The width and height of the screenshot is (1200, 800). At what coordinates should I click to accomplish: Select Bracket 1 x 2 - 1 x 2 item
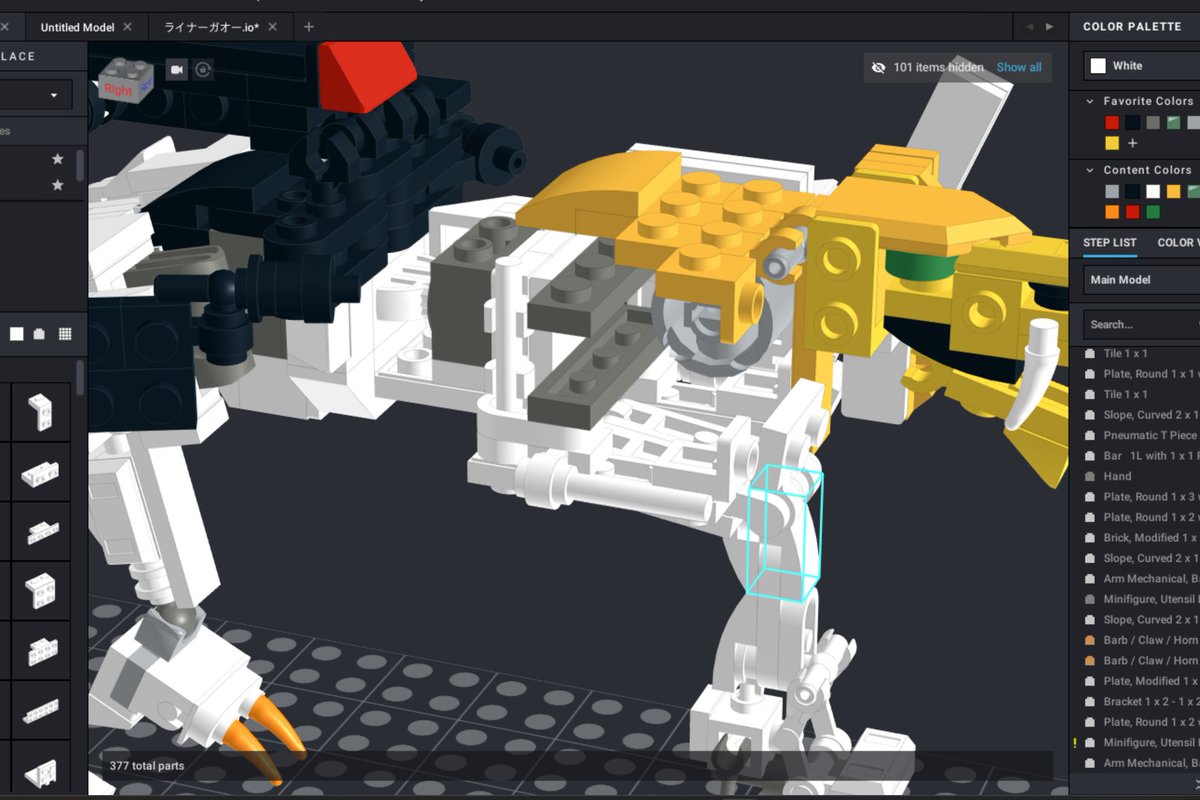(1151, 701)
